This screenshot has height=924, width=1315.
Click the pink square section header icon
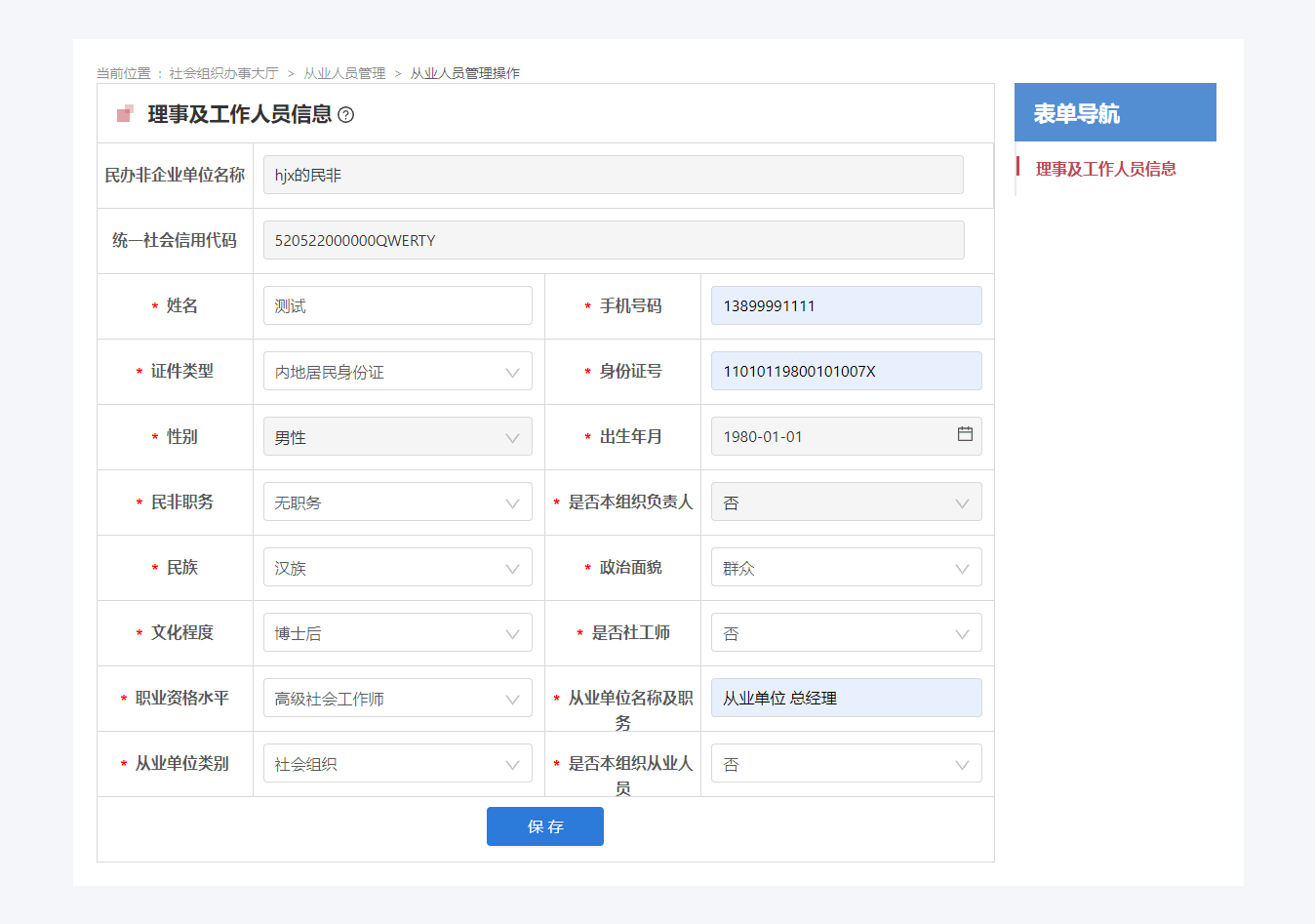click(125, 114)
